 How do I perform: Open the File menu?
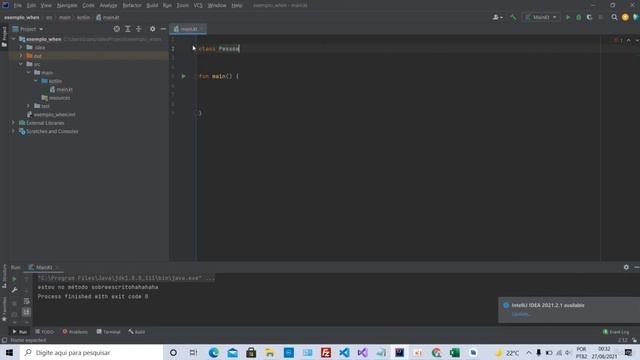coord(18,5)
